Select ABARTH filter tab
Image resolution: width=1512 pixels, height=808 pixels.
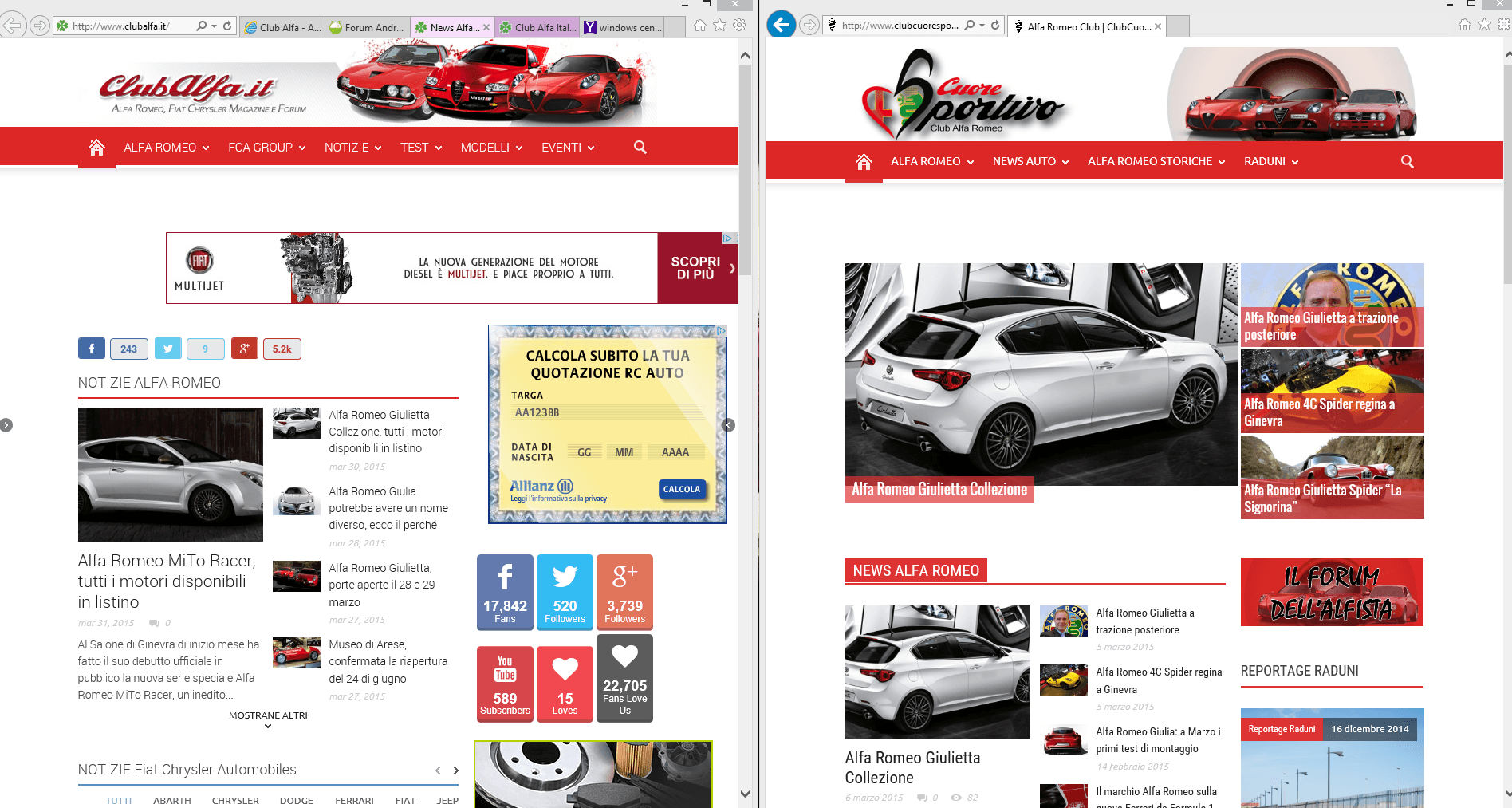[172, 800]
